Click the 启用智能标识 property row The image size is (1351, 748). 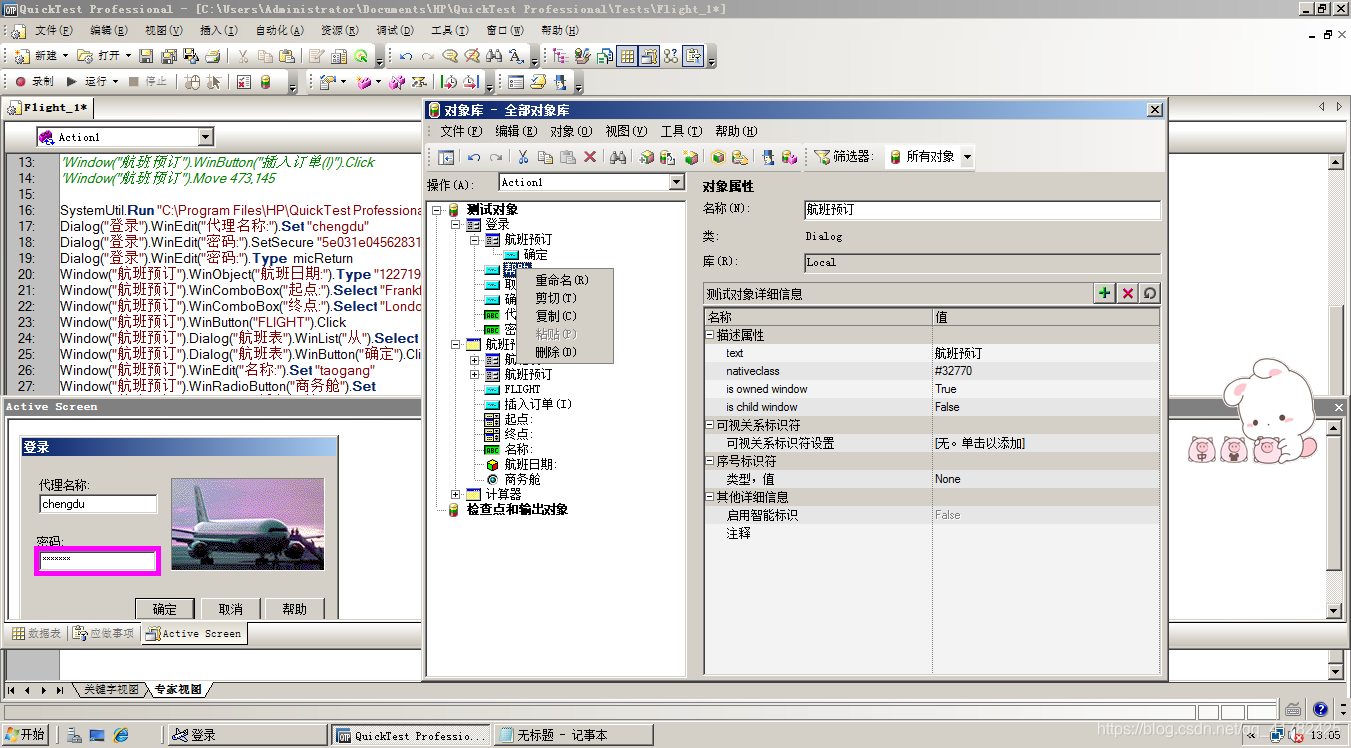click(x=932, y=515)
